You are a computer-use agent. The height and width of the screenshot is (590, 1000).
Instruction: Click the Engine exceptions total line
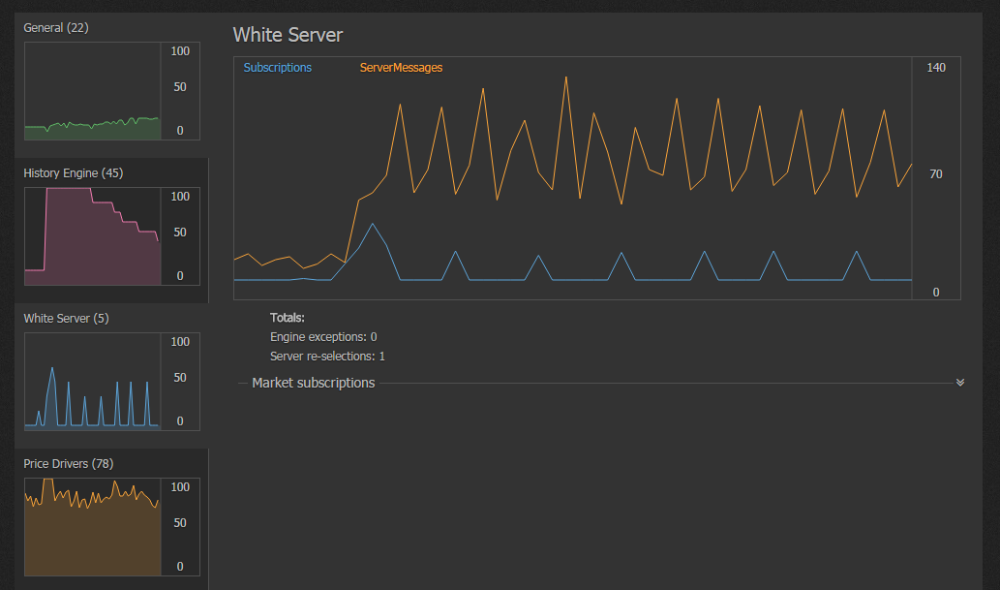pyautogui.click(x=323, y=337)
